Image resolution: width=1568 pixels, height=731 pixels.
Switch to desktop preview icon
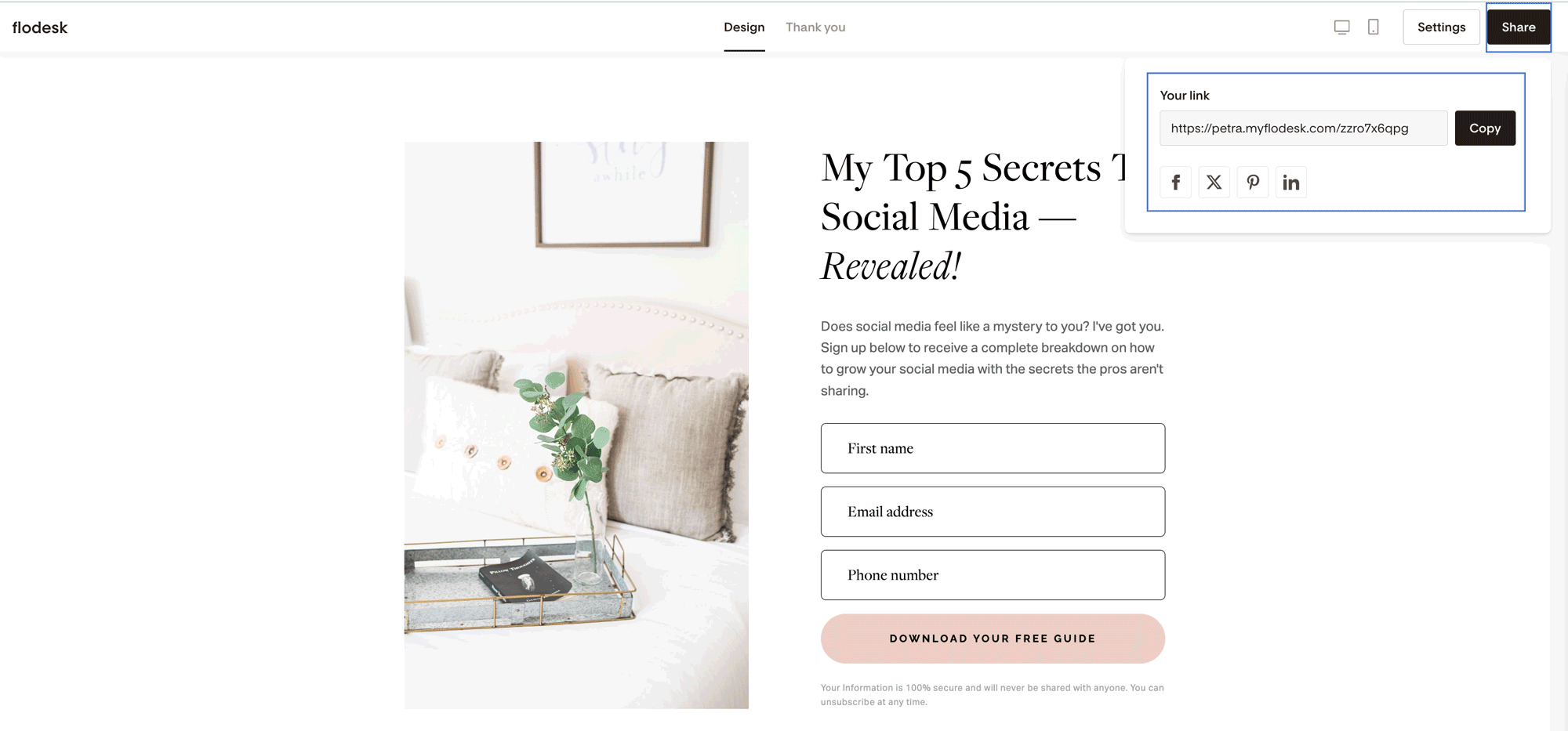1342,27
